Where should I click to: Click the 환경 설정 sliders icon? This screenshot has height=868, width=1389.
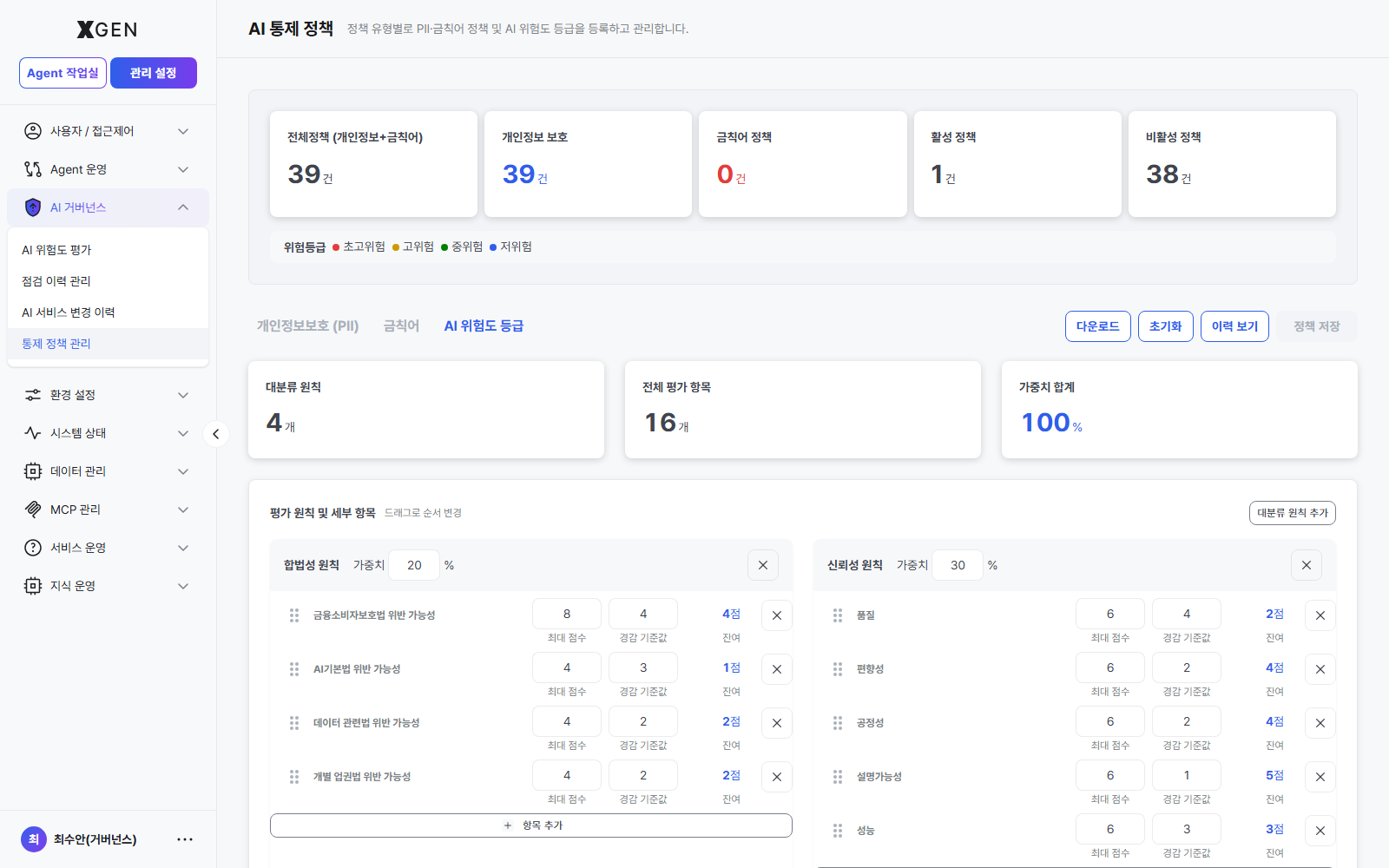[33, 395]
